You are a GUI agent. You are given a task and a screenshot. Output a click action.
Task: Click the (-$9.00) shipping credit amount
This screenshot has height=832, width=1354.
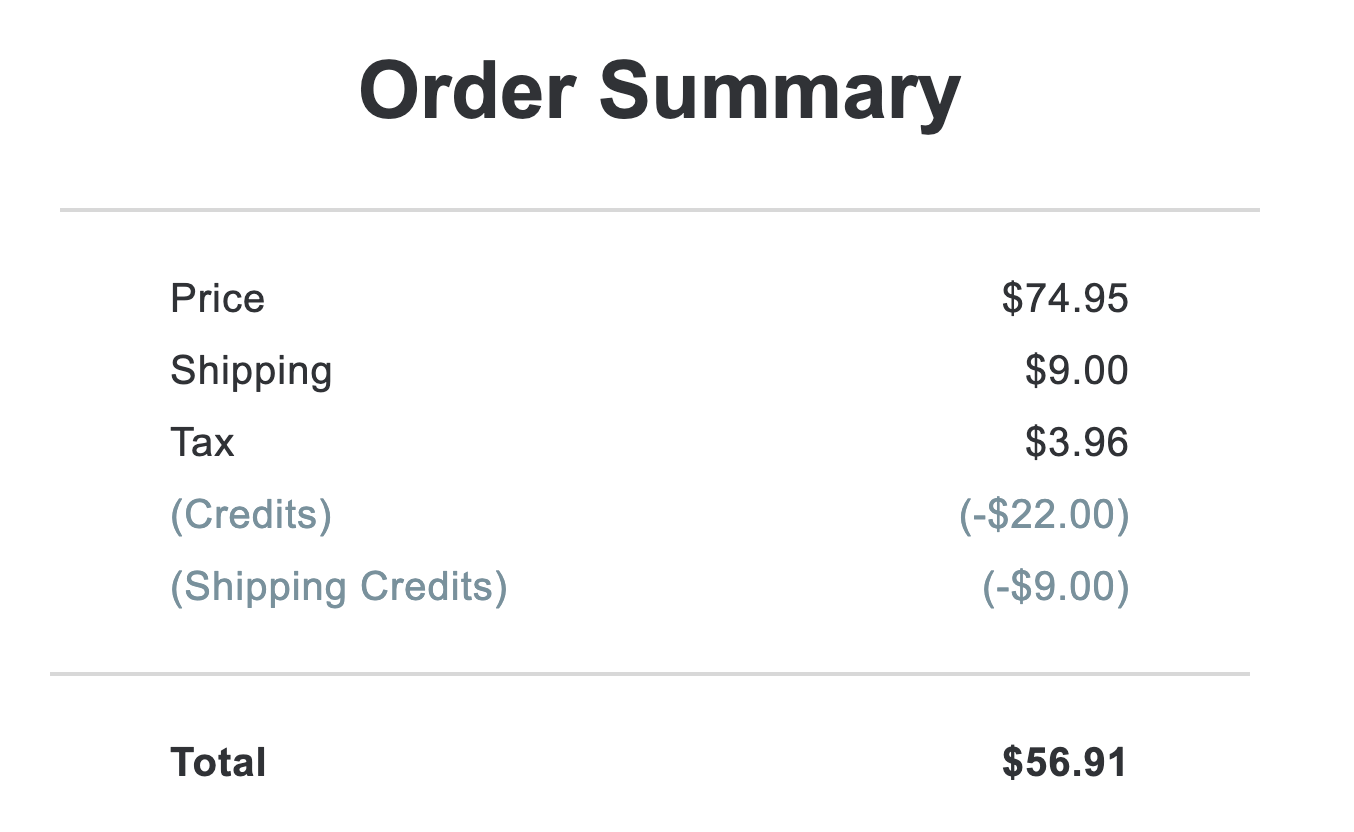pos(1057,587)
